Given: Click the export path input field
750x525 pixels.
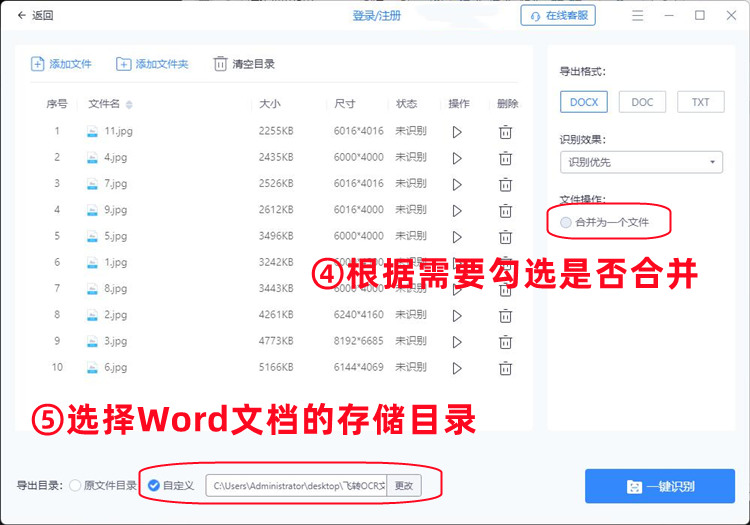Looking at the screenshot, I should [296, 485].
